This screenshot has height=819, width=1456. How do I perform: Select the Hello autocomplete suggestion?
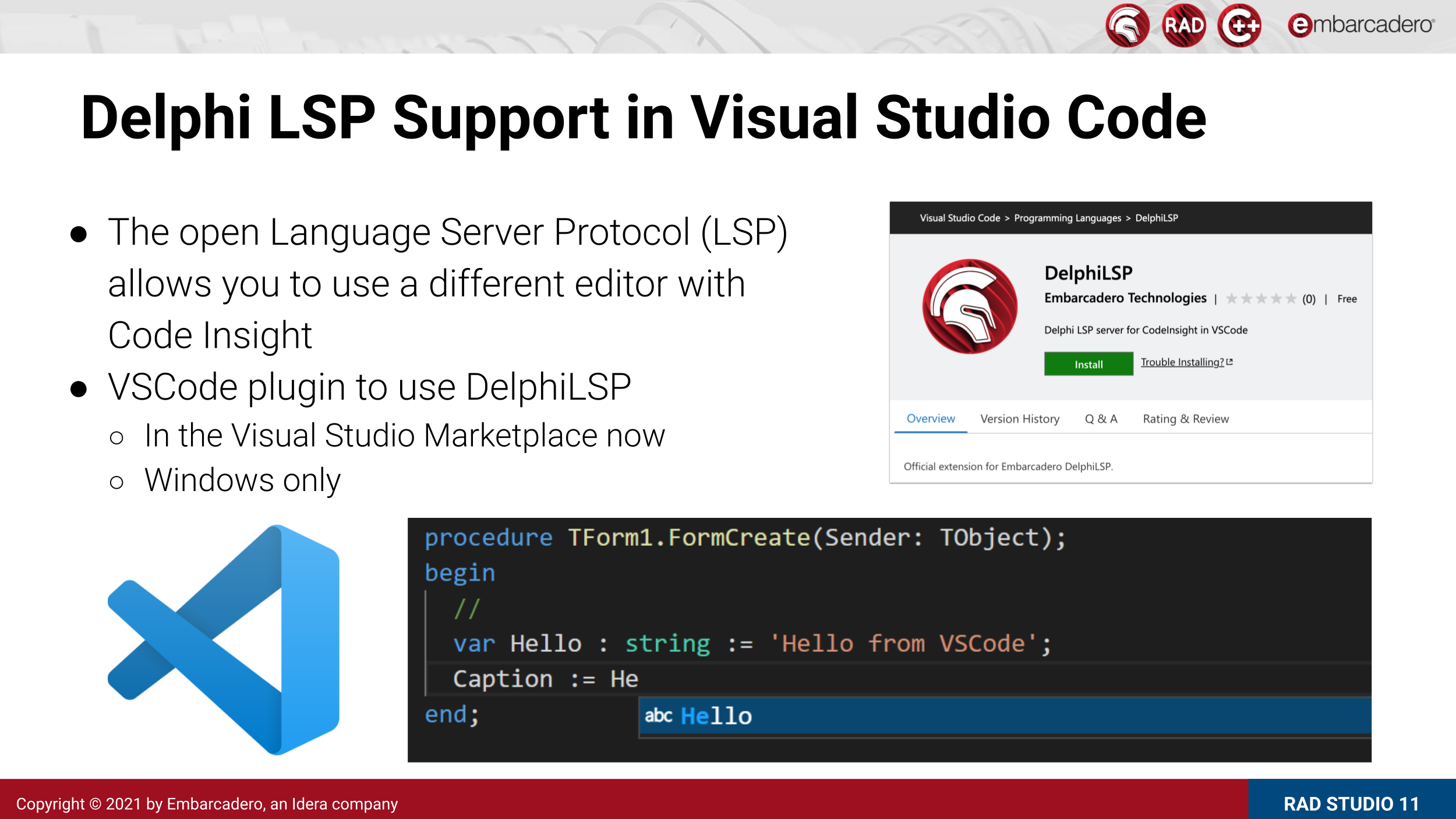(x=716, y=716)
